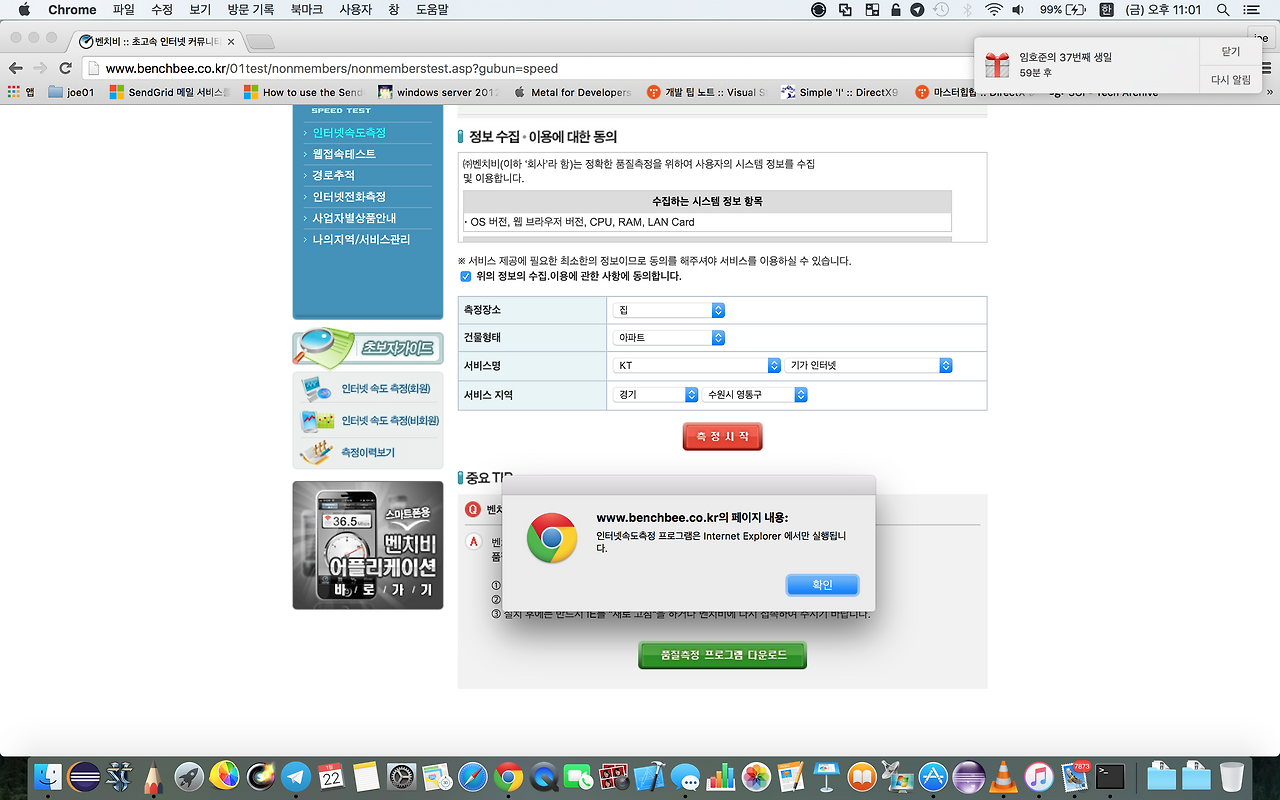The height and width of the screenshot is (800, 1280).
Task: Open the 북마크 menu
Action: point(307,10)
